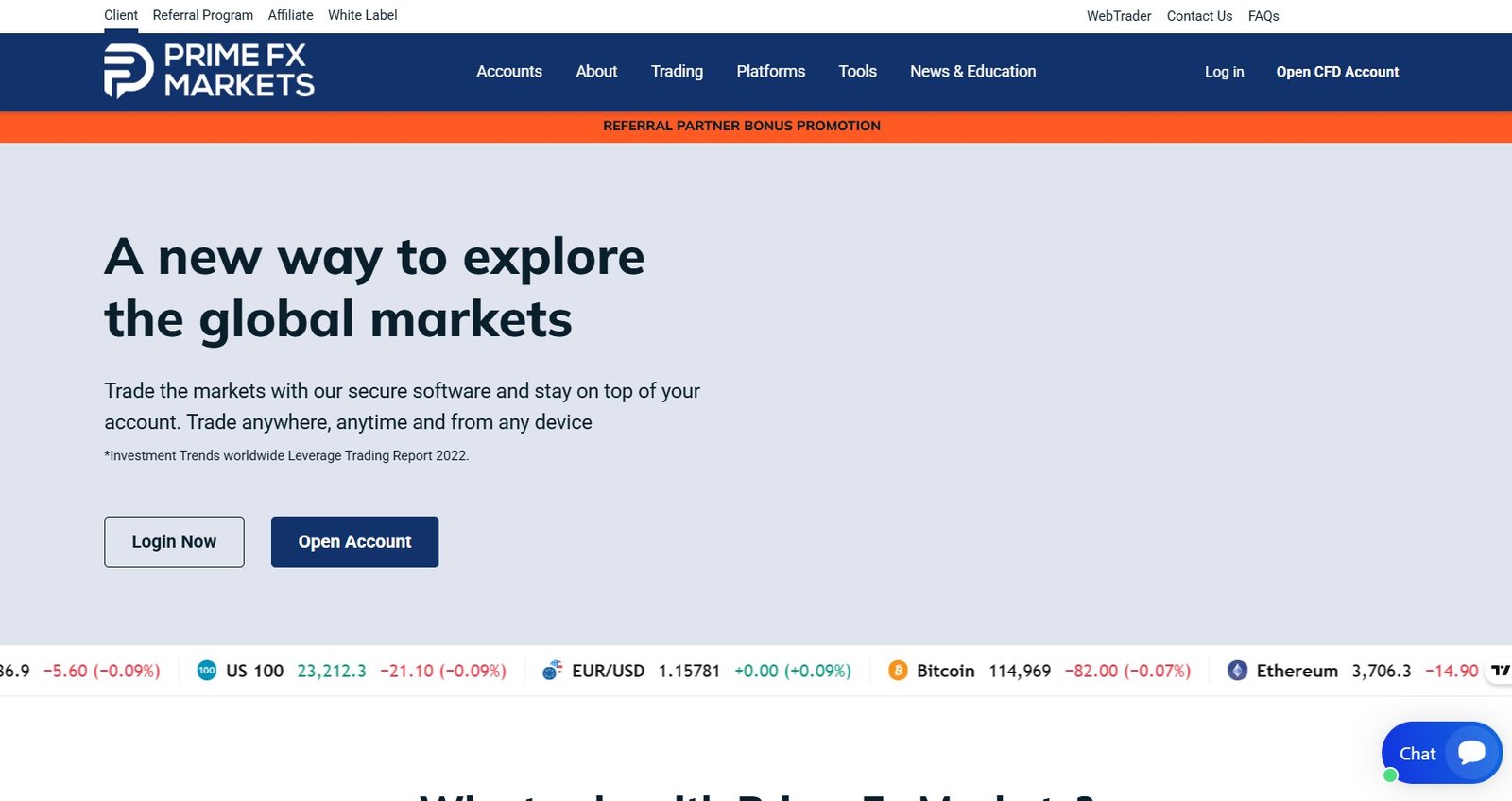Open the Platforms menu

(x=771, y=72)
